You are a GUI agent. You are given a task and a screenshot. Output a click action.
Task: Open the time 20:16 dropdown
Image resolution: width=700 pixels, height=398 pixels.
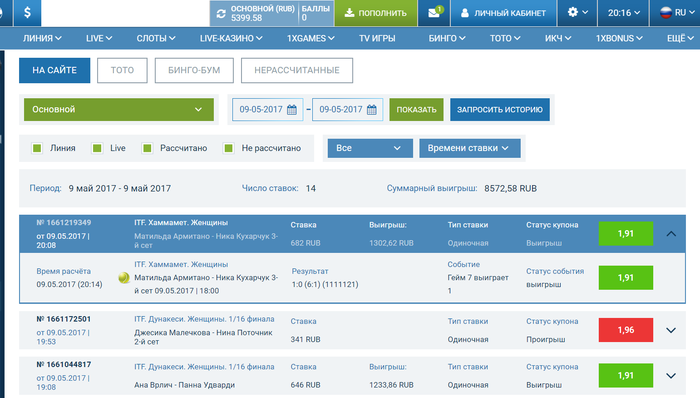point(624,12)
